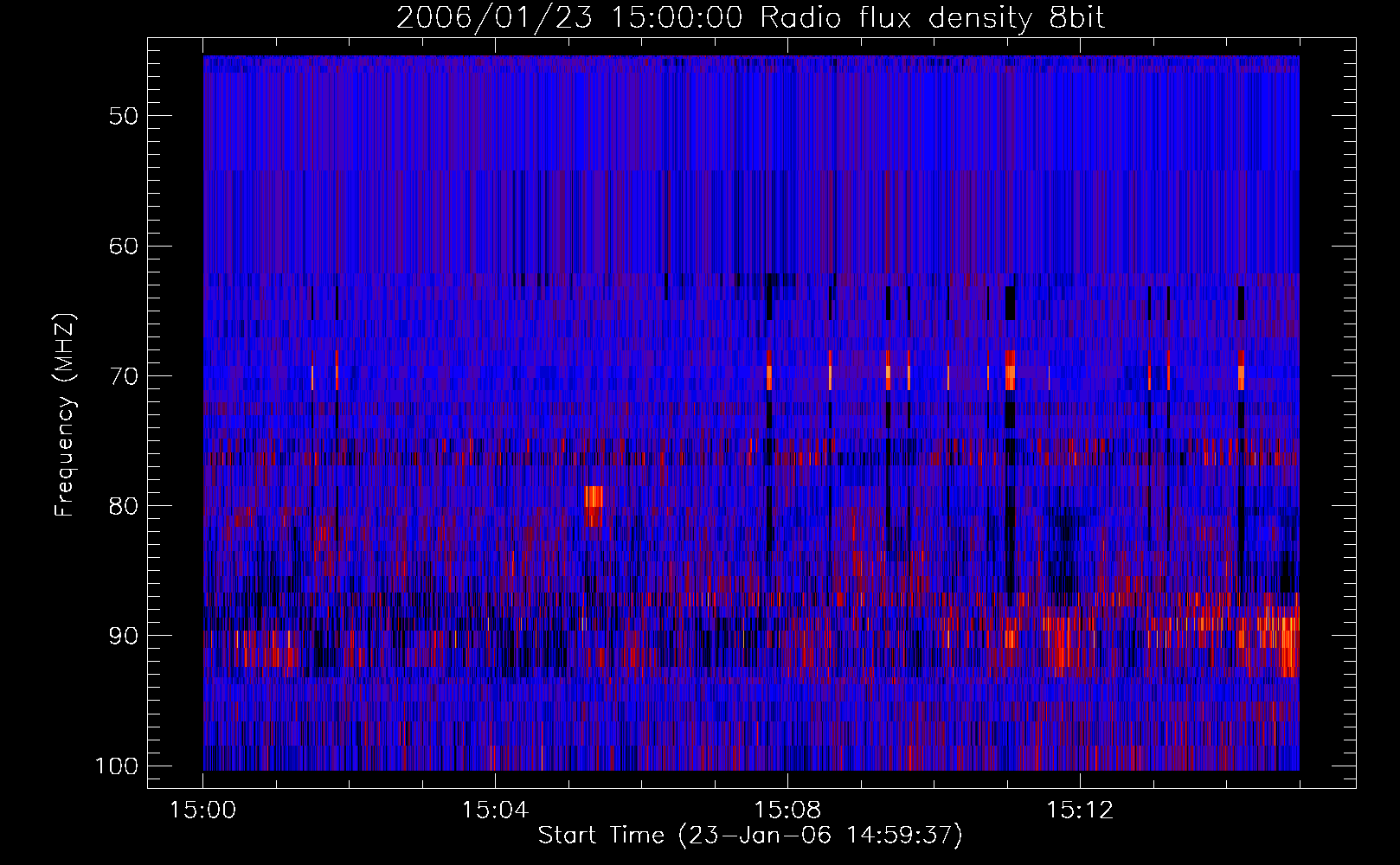Click the plot title '2006/01/23 15:00:00 Radio flux density 8bit'
The image size is (1400, 865).
point(750,17)
